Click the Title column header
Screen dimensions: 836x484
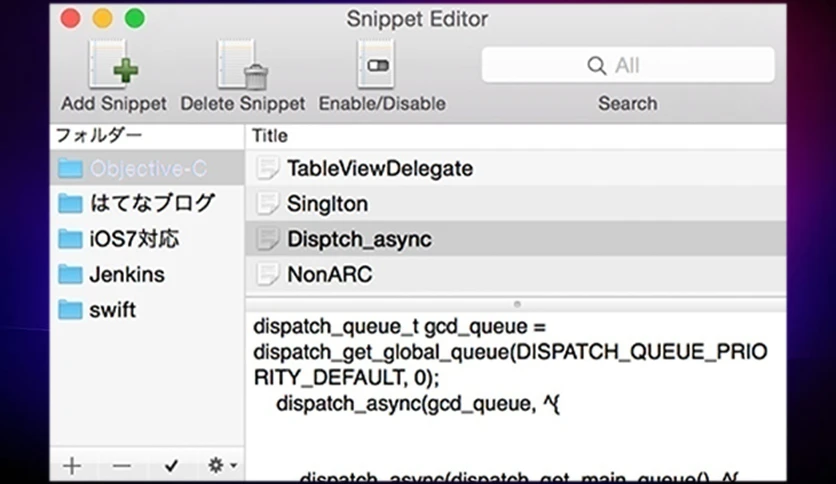516,136
